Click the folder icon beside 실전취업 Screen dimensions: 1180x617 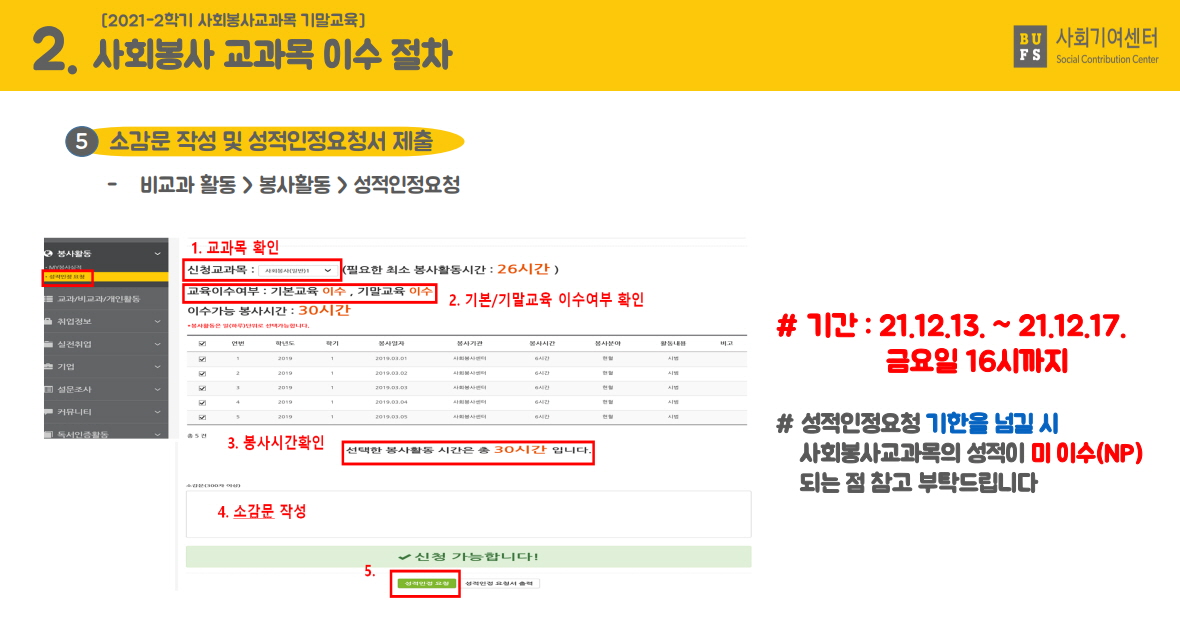pyautogui.click(x=49, y=344)
